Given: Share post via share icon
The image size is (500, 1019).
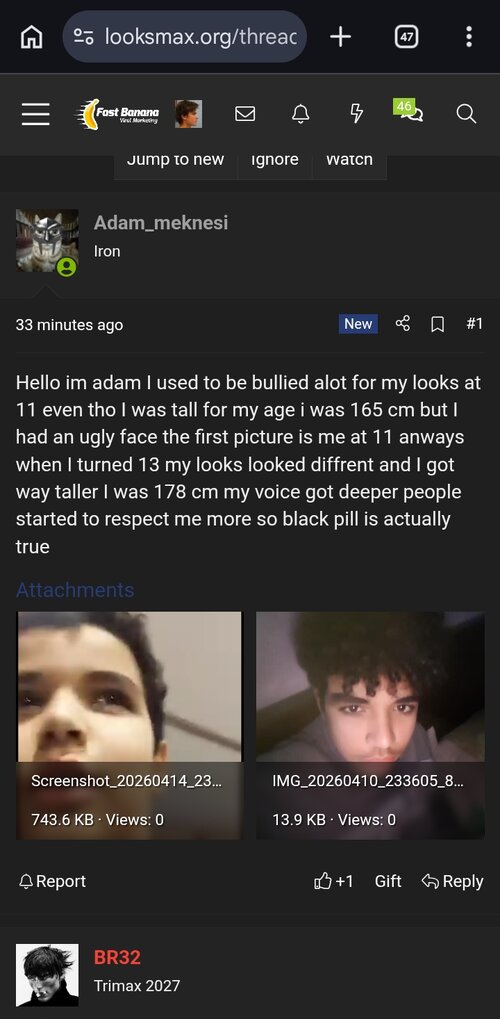Looking at the screenshot, I should tap(403, 324).
